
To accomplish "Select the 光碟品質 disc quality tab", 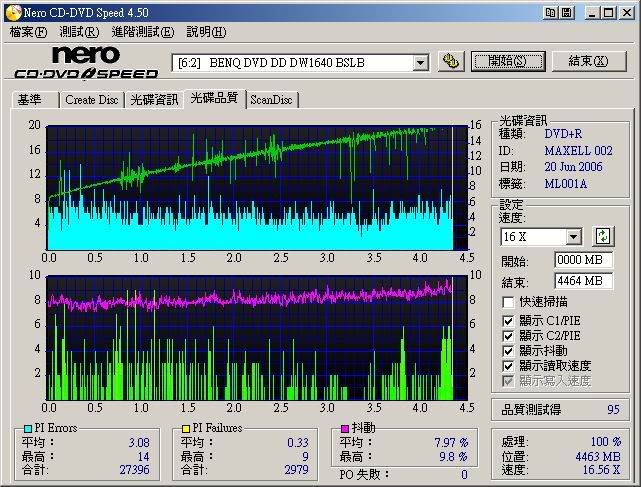I will click(x=214, y=98).
